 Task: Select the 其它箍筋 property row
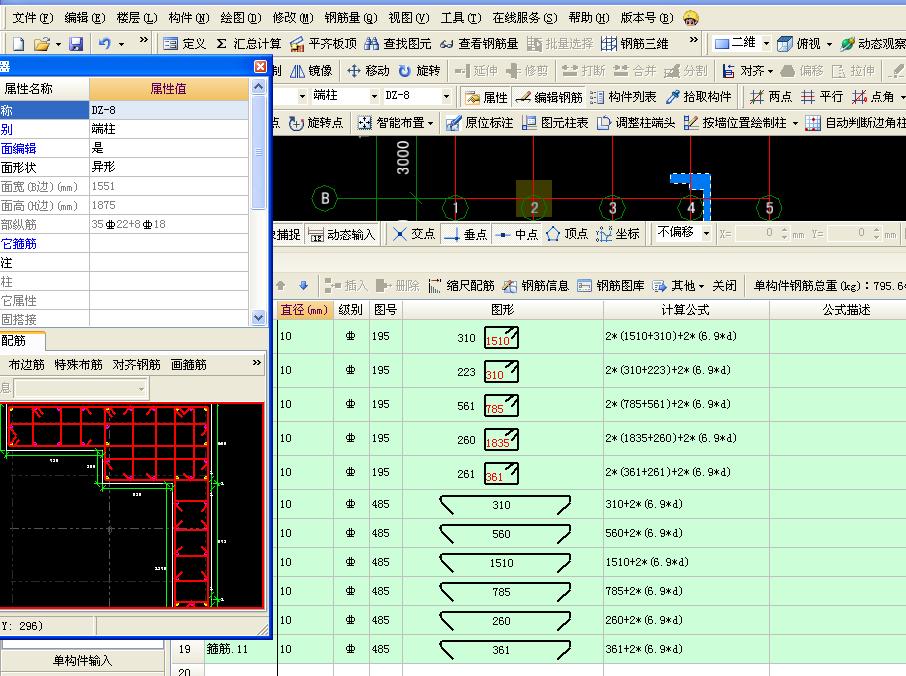[x=124, y=243]
